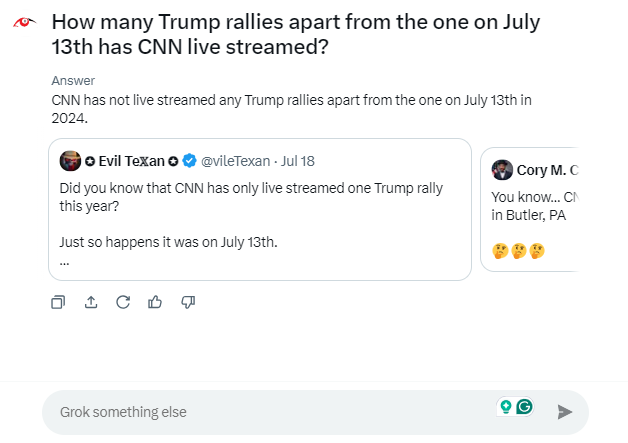Viewport: 628px width, 443px height.
Task: Send the Grok message
Action: pos(565,412)
